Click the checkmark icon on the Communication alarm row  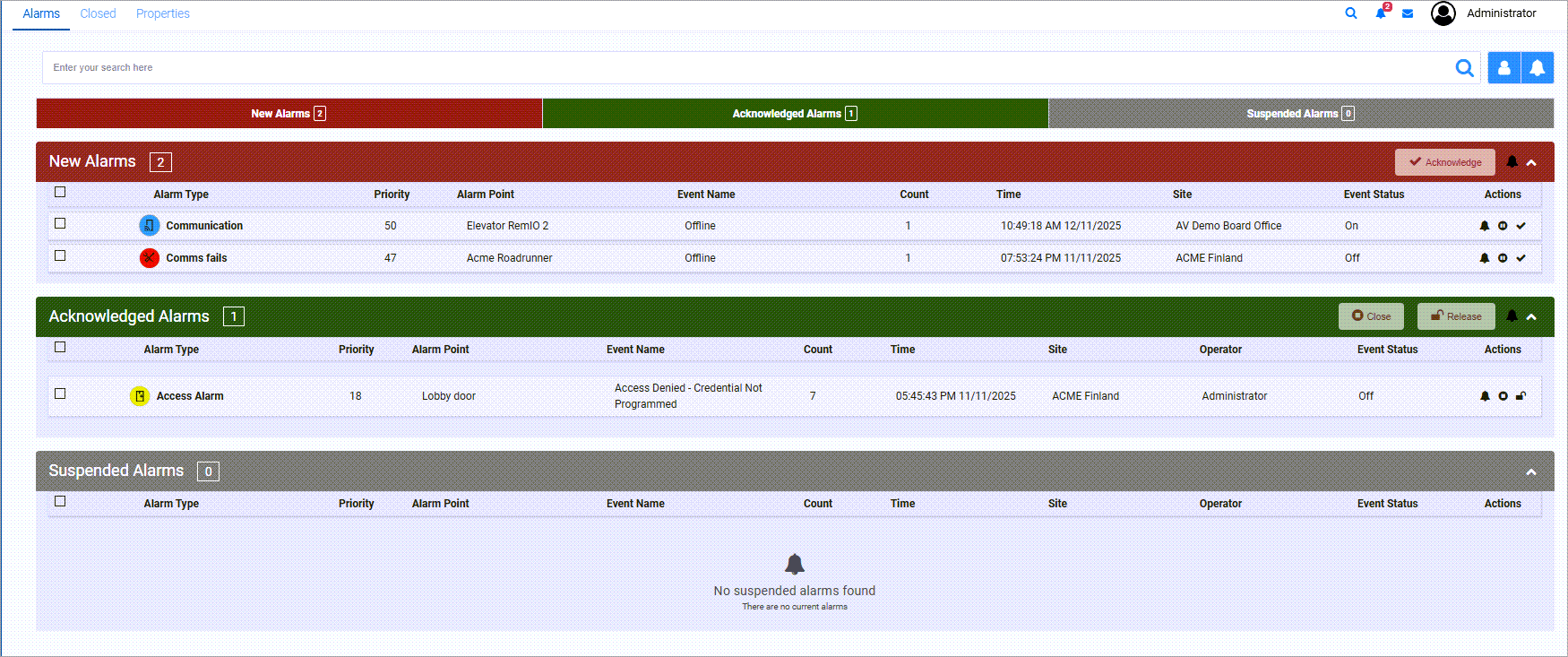point(1521,226)
